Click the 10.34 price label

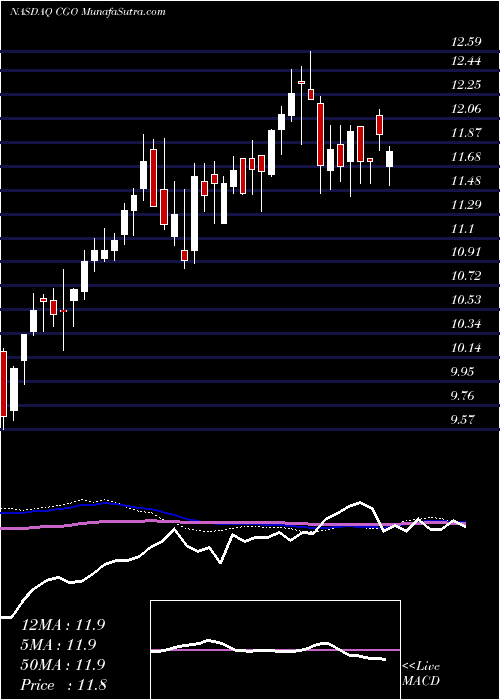(466, 324)
